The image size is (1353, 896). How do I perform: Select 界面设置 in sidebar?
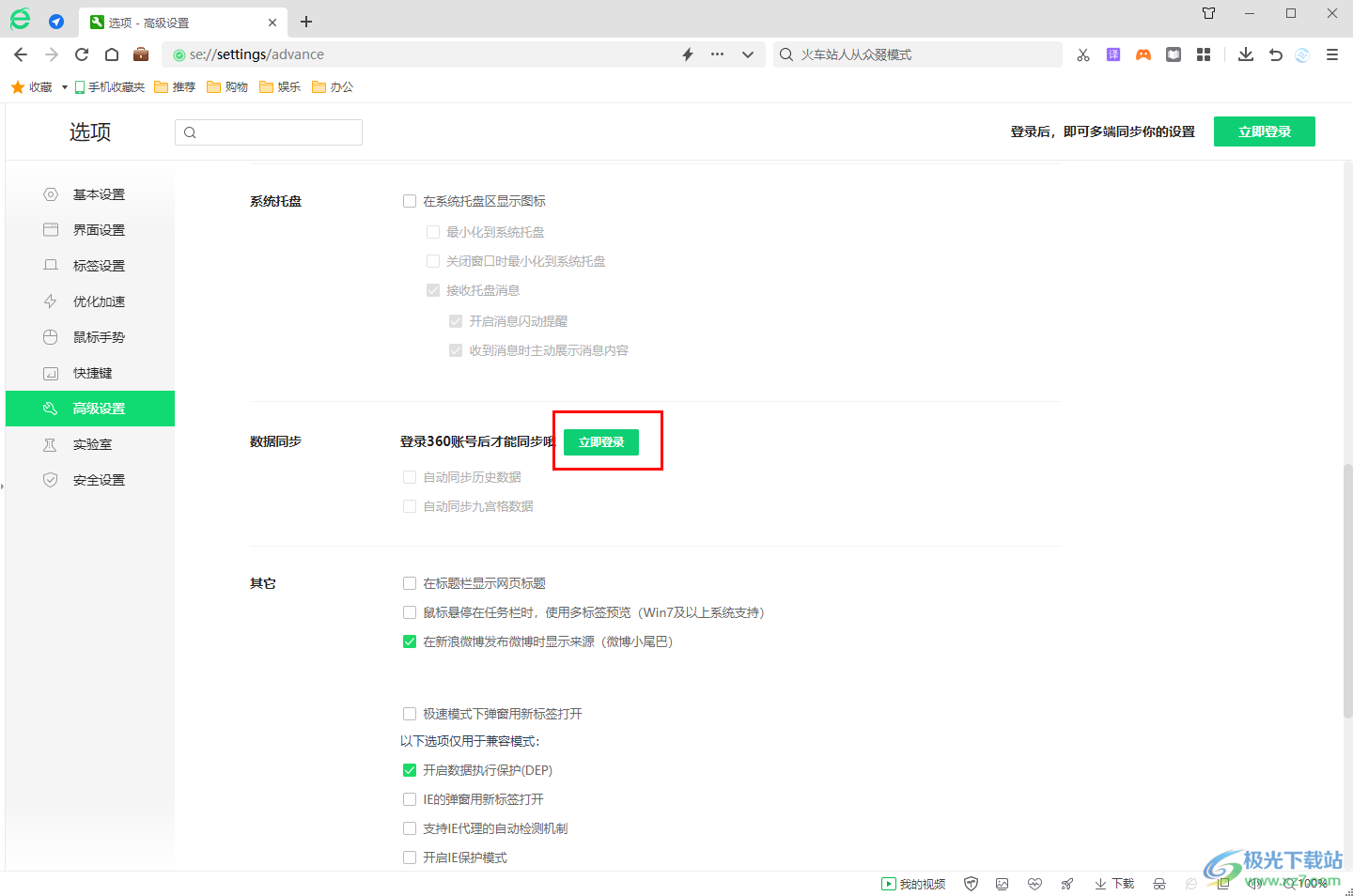[x=90, y=230]
